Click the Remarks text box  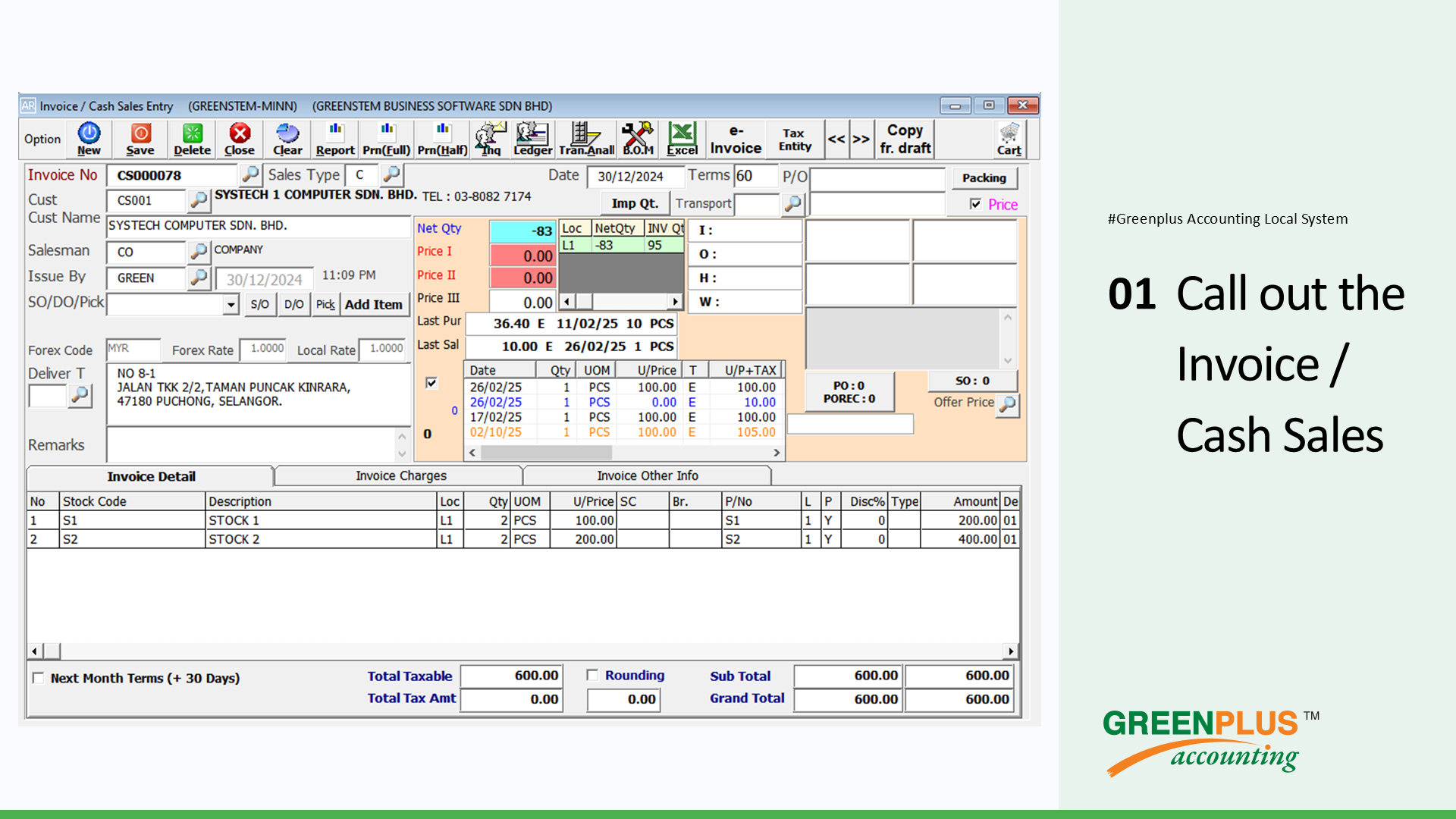tap(252, 444)
